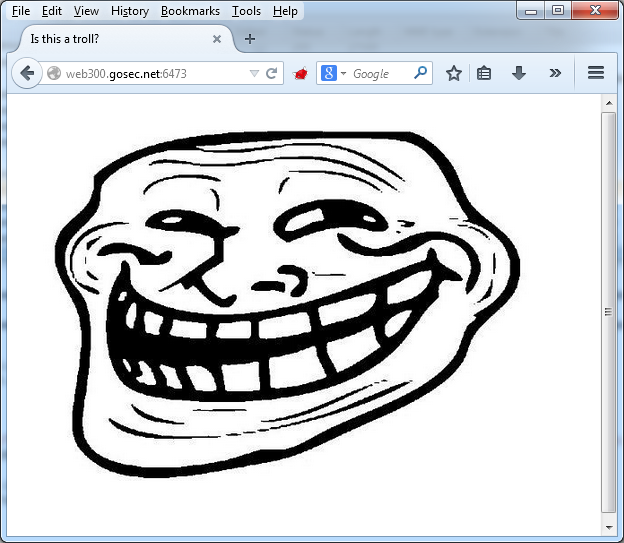This screenshot has width=624, height=543.
Task: Open the hamburger menu button
Action: (x=596, y=72)
